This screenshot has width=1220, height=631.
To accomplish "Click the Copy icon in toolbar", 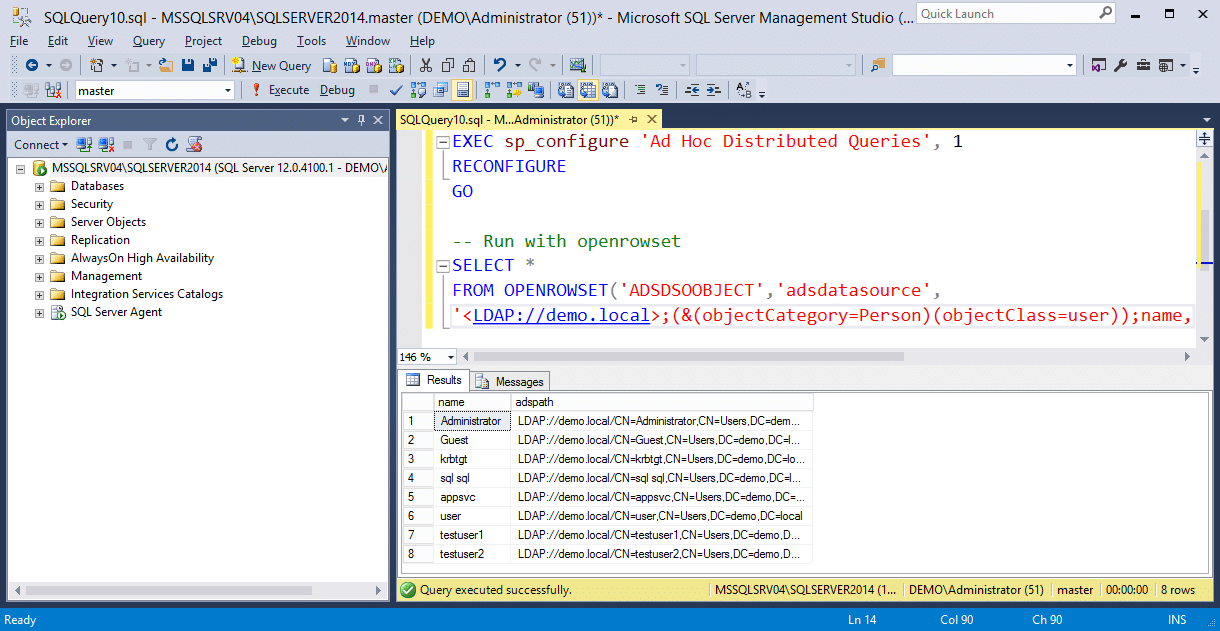I will (447, 65).
